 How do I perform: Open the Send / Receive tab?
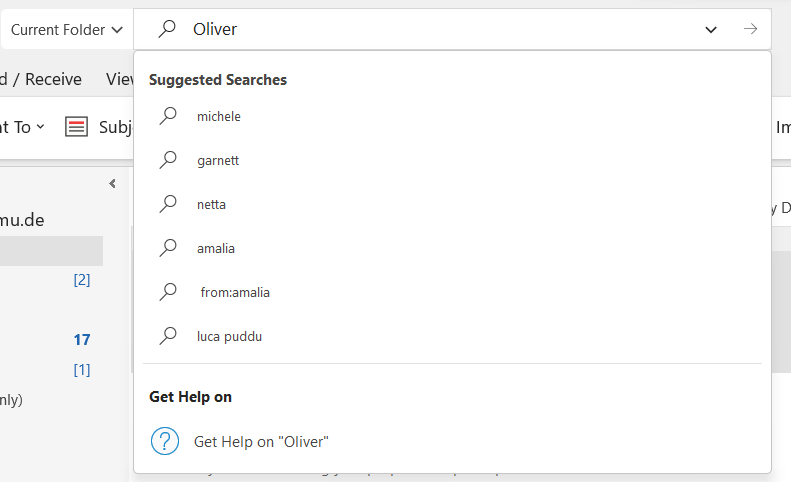[x=40, y=79]
